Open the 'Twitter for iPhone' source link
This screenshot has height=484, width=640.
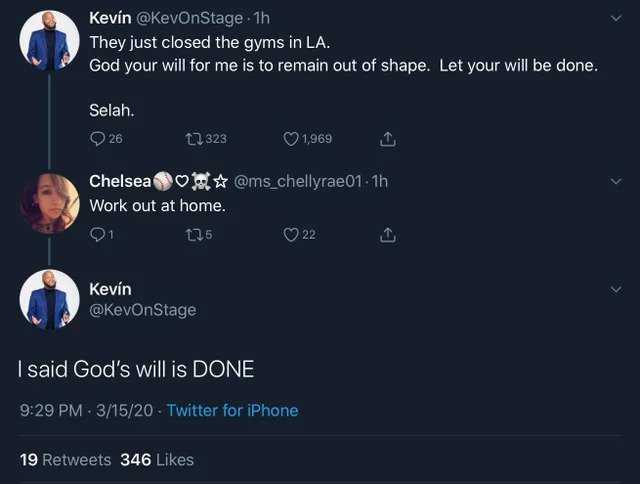coord(232,410)
